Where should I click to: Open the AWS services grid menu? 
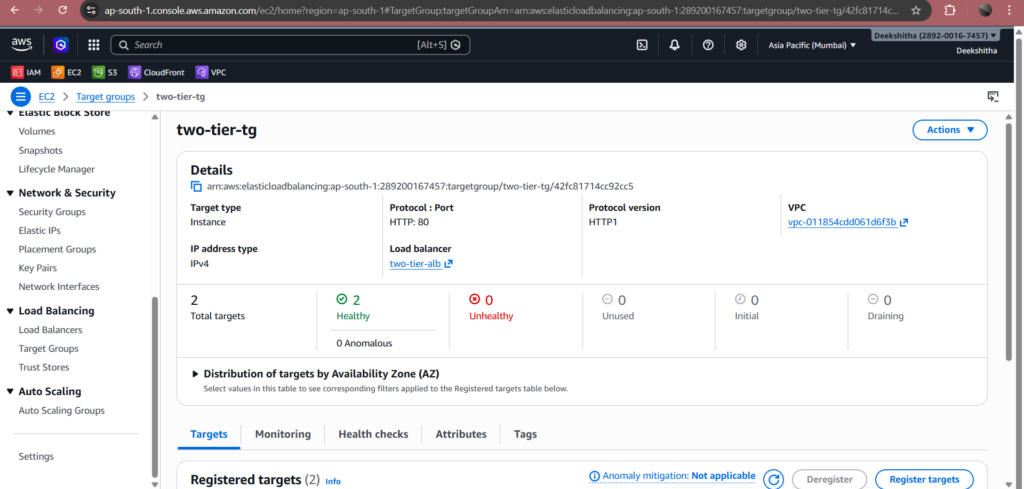click(93, 45)
